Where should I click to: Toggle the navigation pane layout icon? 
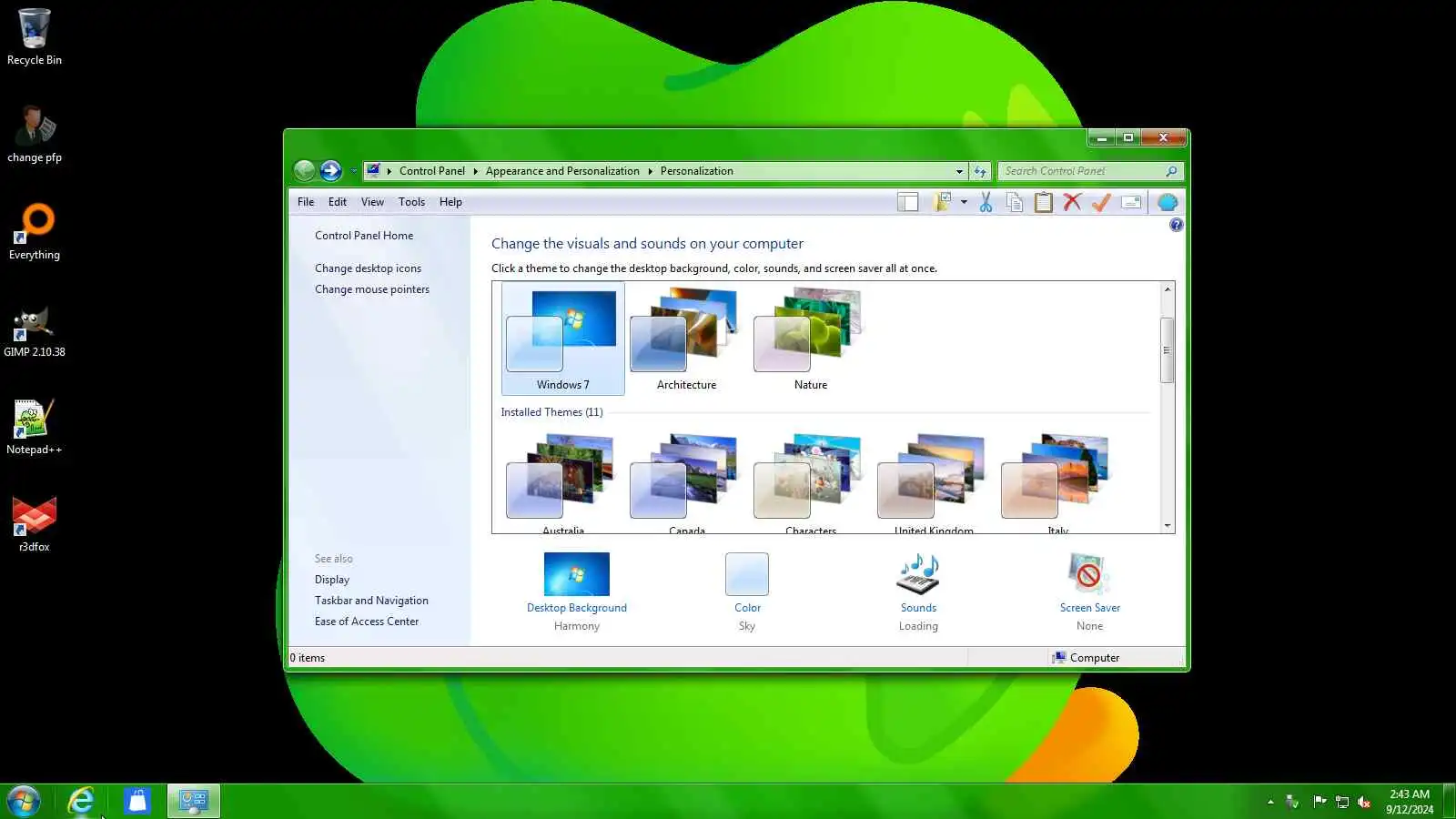point(908,202)
